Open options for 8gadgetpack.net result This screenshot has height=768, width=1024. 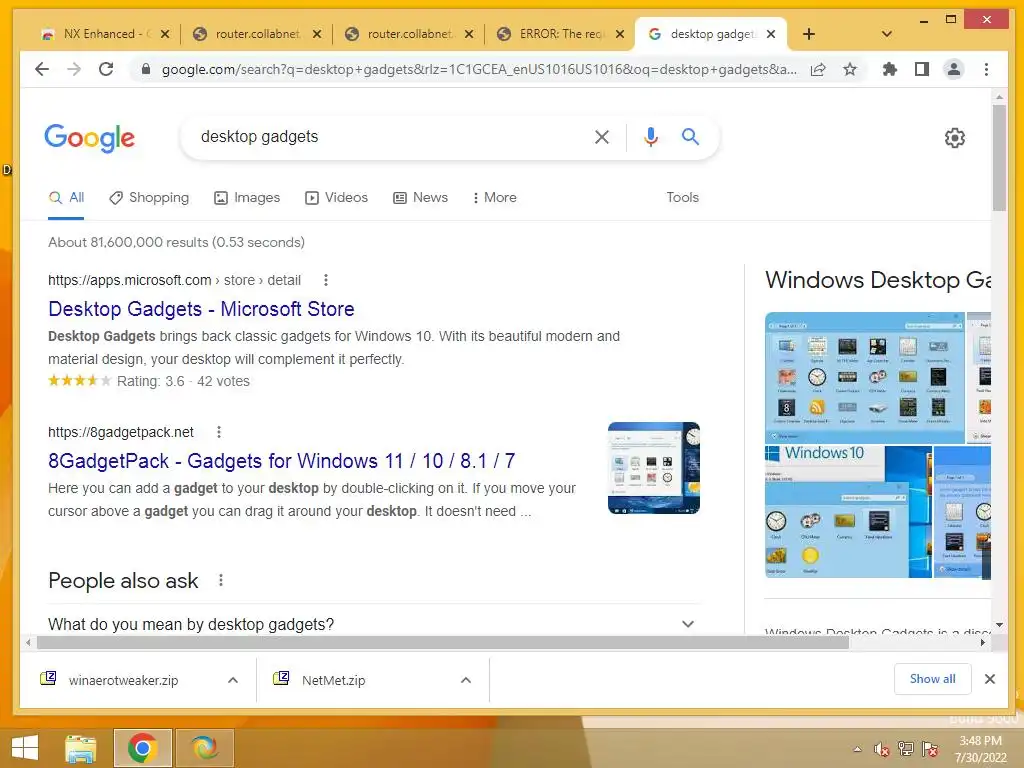[x=219, y=432]
